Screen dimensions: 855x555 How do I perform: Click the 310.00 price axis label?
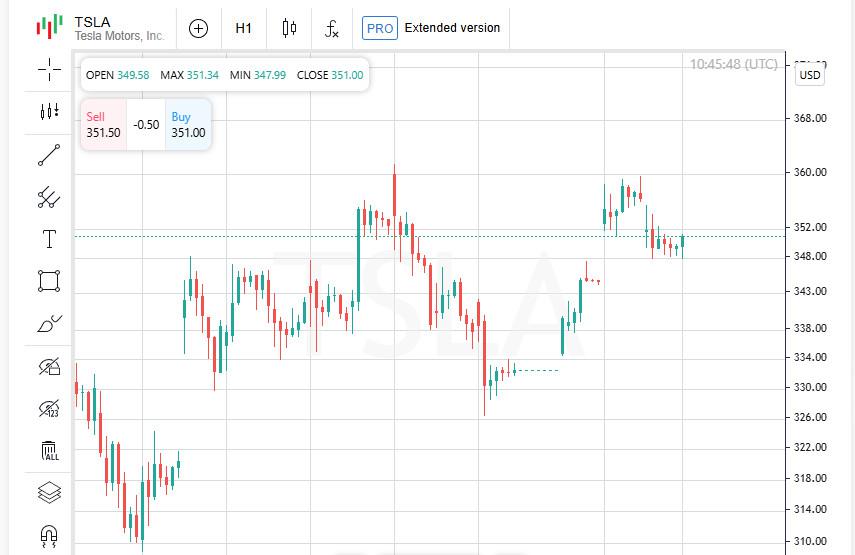[810, 541]
